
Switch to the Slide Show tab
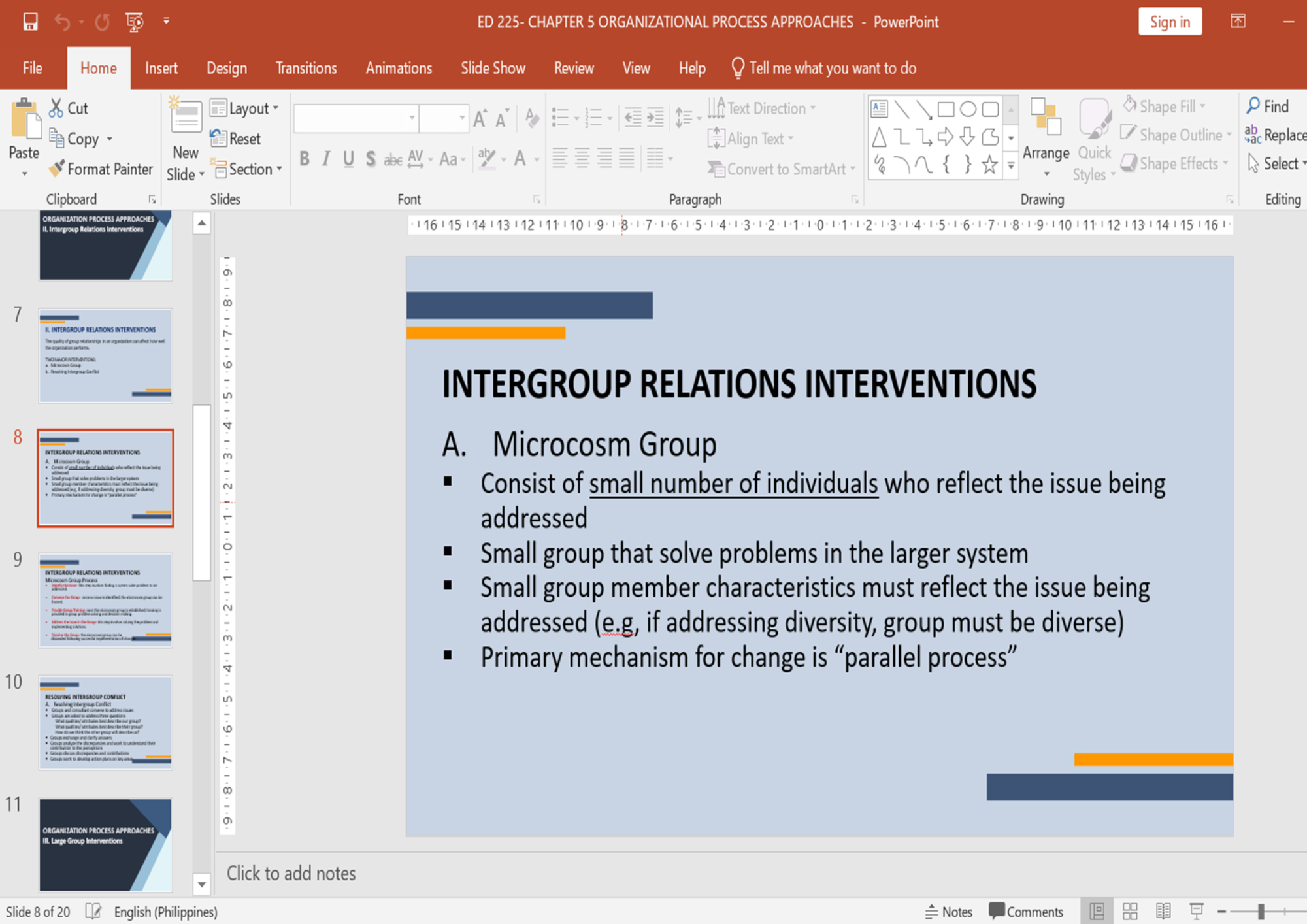tap(493, 68)
